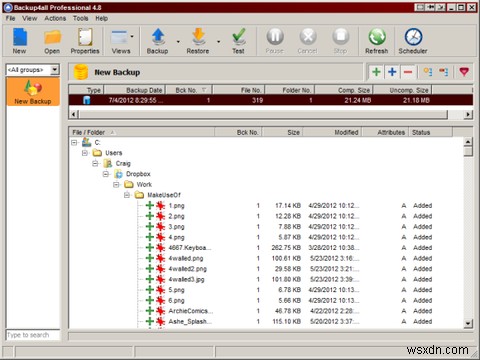
Task: Click the Cancel toolbar button
Action: 307,41
